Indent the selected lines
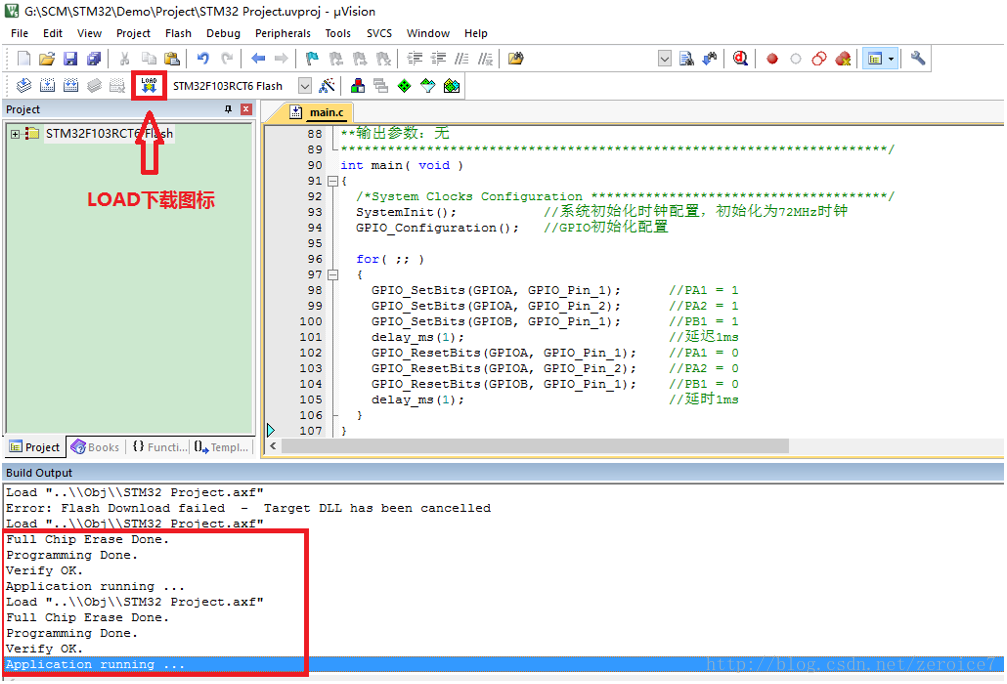Screen dimensions: 1007x684 coord(415,59)
